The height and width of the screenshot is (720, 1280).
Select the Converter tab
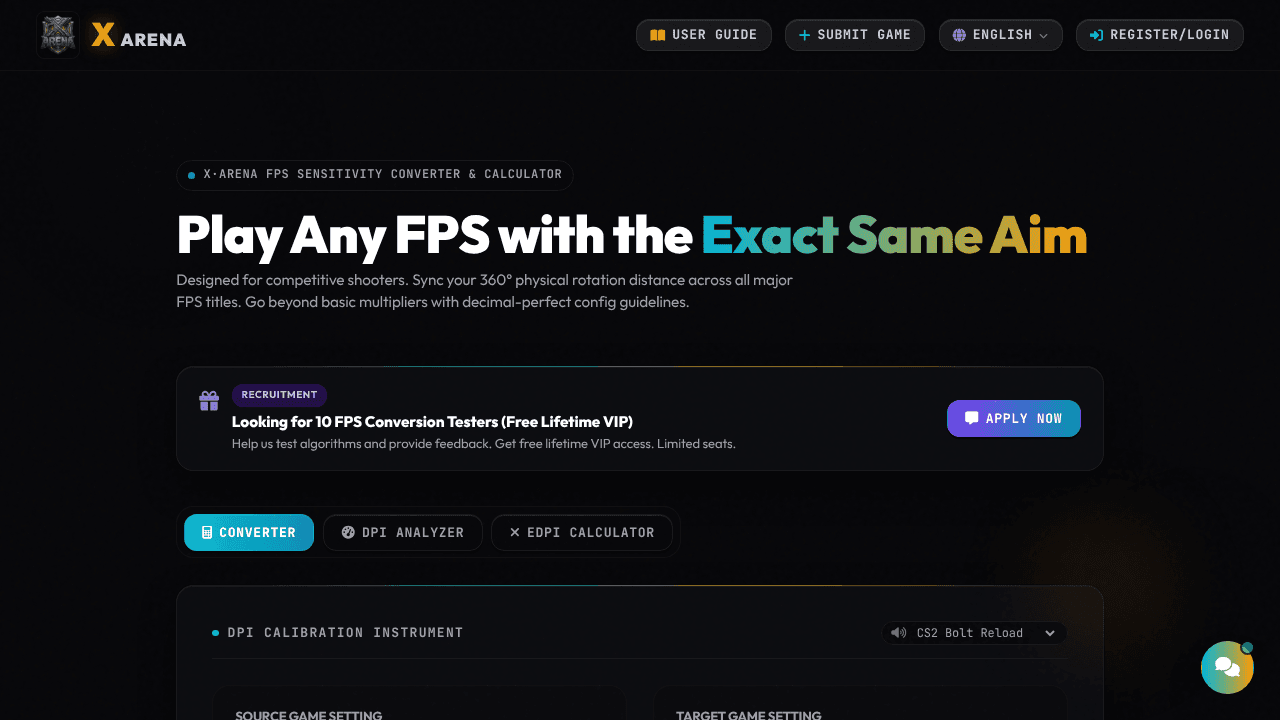pos(249,533)
